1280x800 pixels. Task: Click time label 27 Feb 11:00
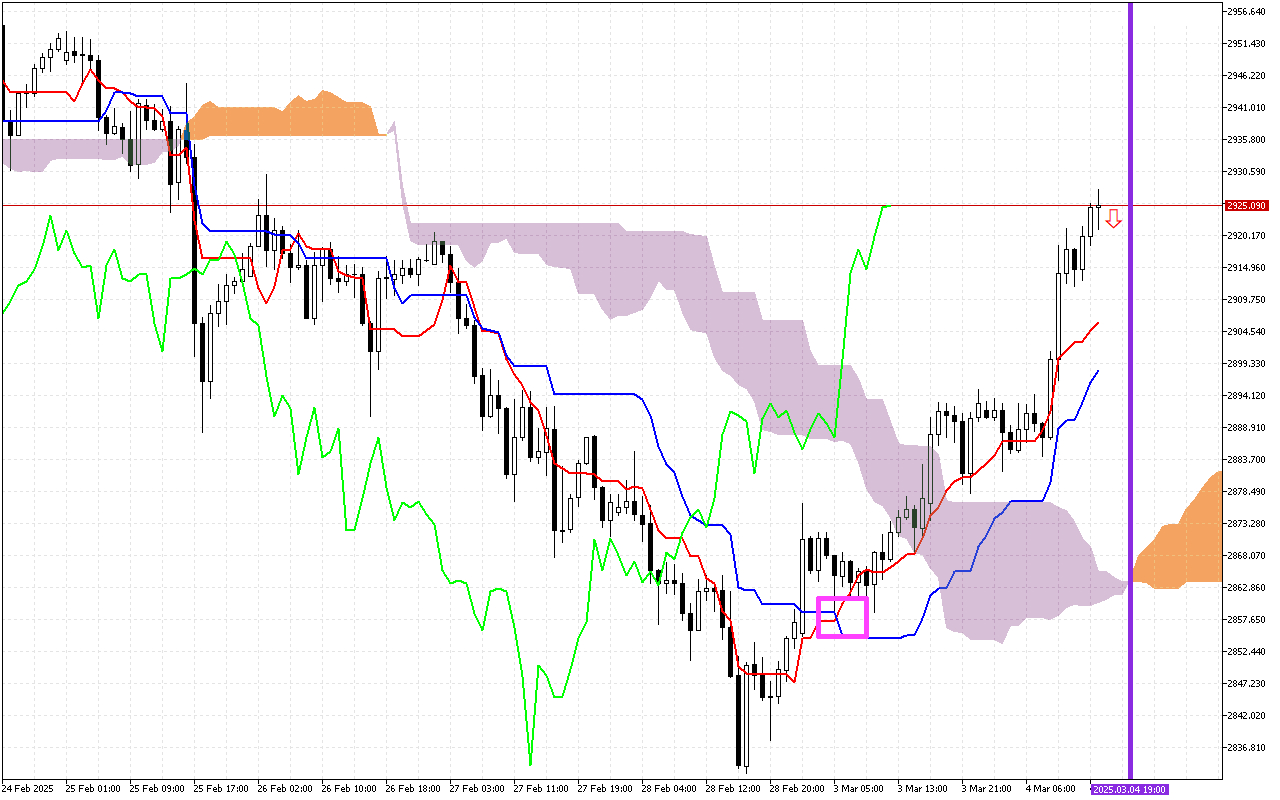pyautogui.click(x=539, y=789)
